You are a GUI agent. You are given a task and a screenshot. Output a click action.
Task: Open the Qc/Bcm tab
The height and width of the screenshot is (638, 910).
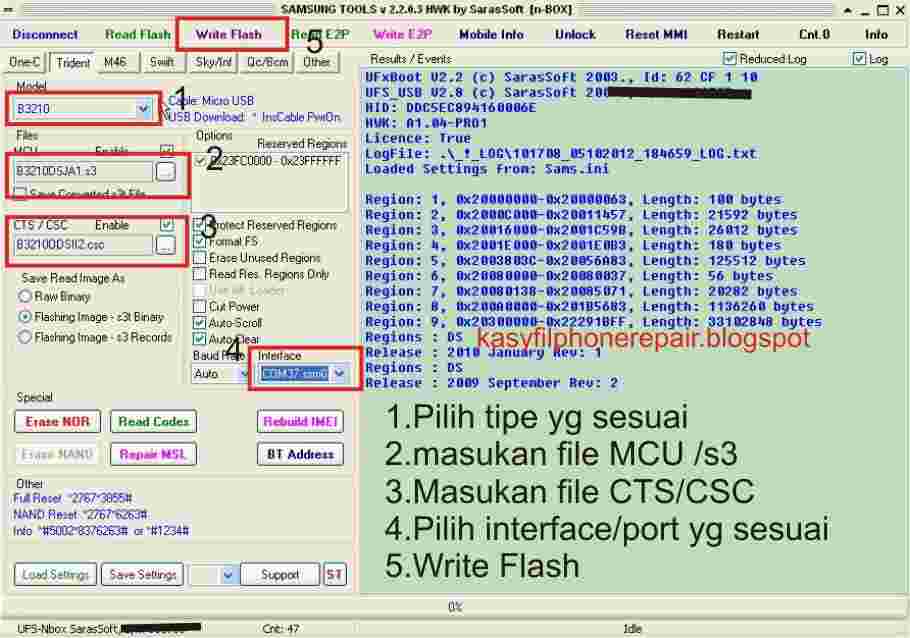point(268,62)
